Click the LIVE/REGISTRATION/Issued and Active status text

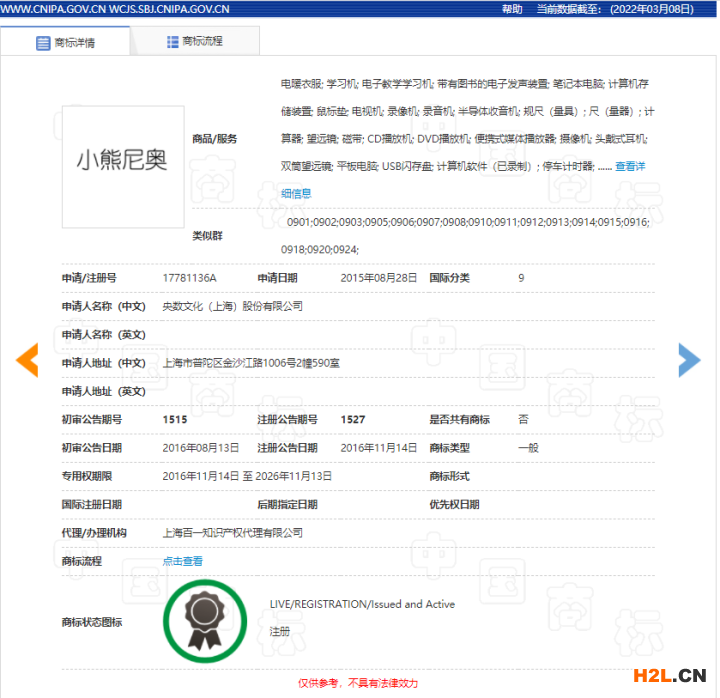click(x=362, y=604)
